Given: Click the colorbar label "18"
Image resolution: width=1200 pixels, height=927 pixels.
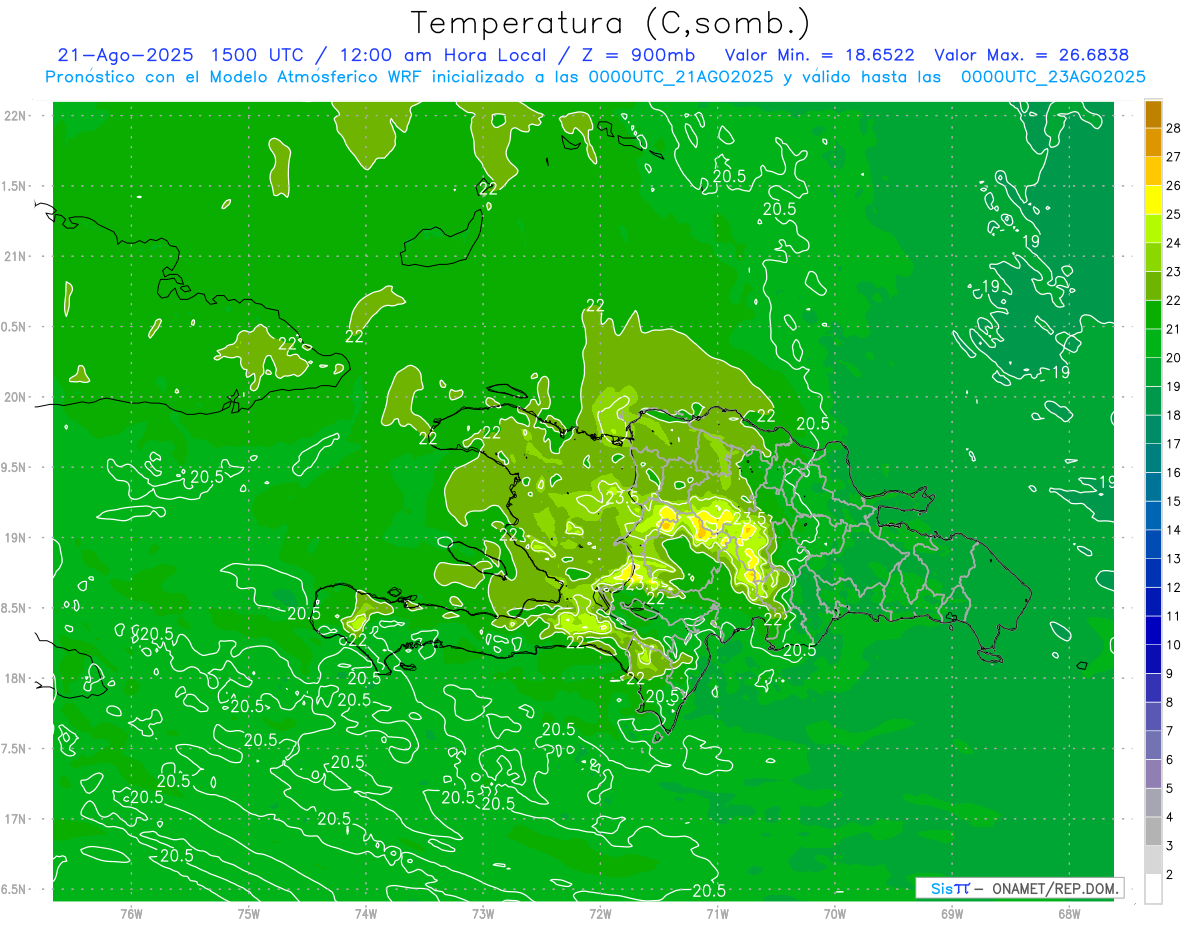Looking at the screenshot, I should (x=1173, y=415).
